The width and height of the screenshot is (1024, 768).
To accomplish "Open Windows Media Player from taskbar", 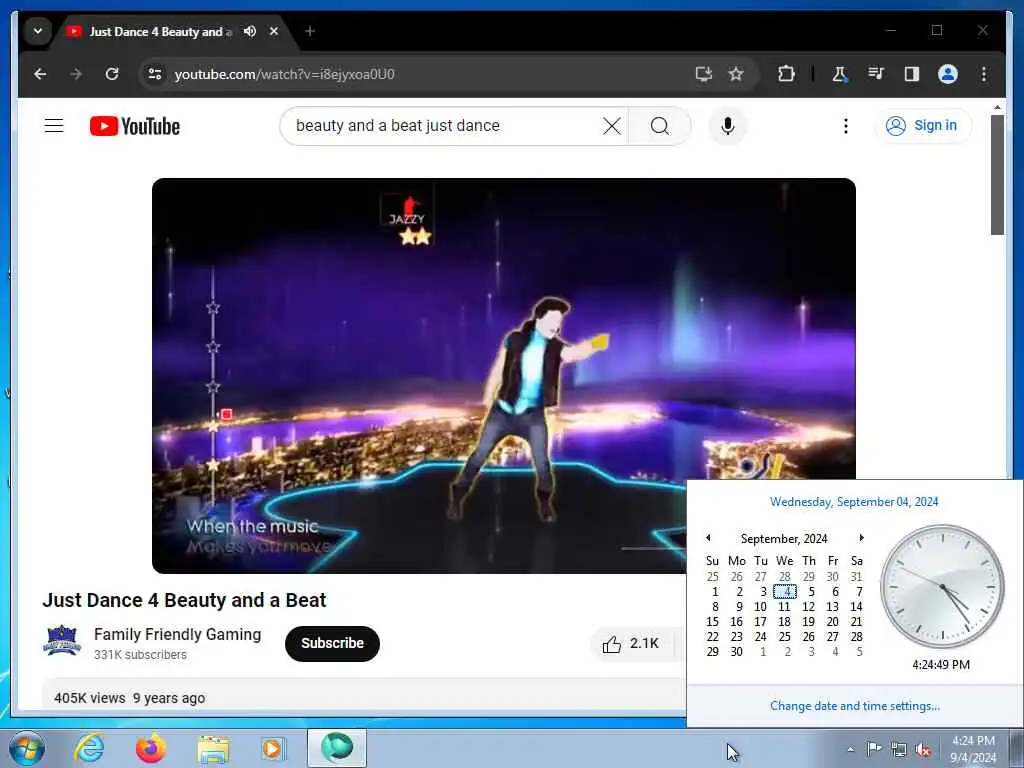I will pyautogui.click(x=274, y=749).
